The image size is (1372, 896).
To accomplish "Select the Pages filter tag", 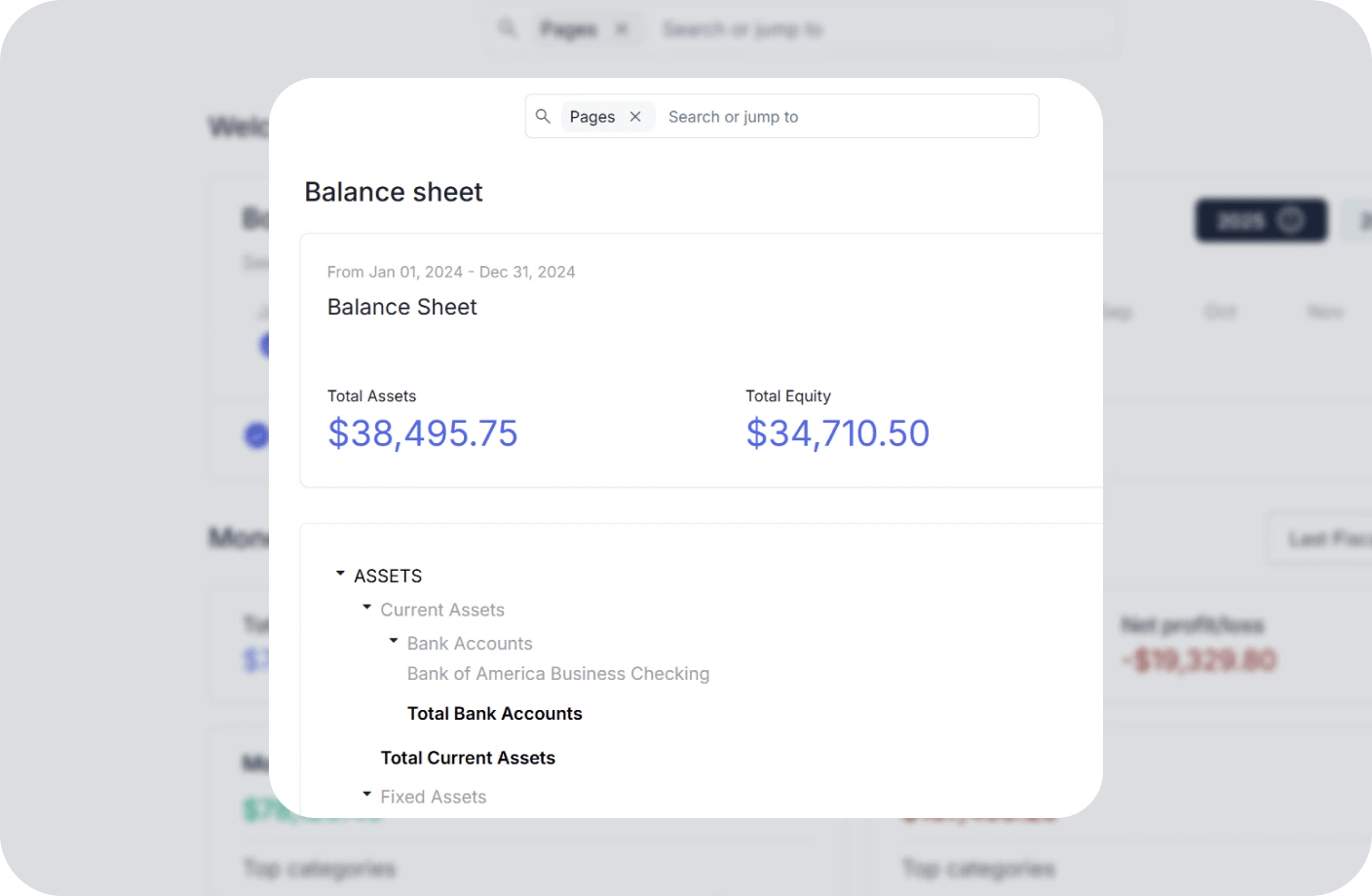I will click(x=592, y=117).
